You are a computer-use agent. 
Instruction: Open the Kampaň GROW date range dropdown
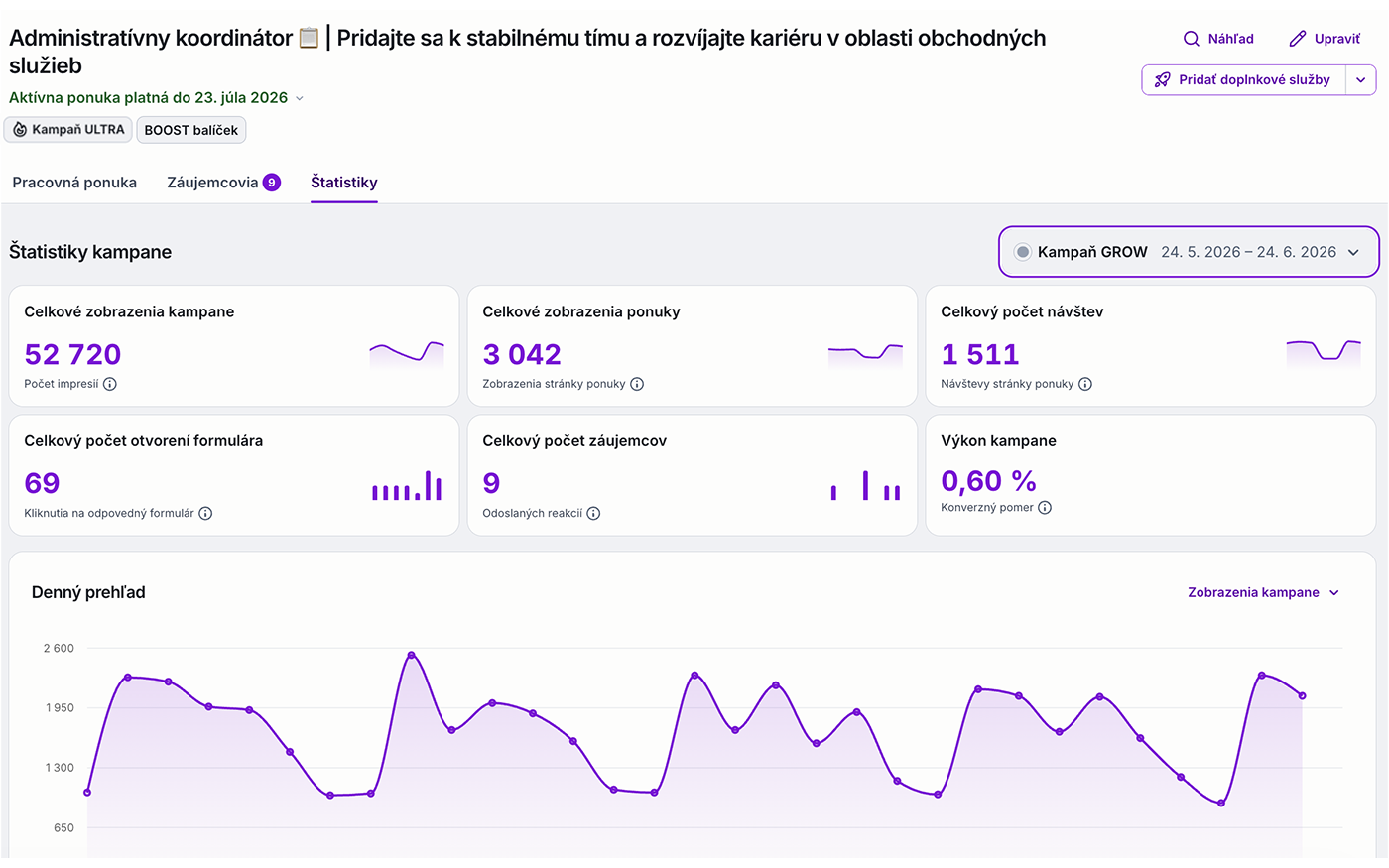[1189, 252]
